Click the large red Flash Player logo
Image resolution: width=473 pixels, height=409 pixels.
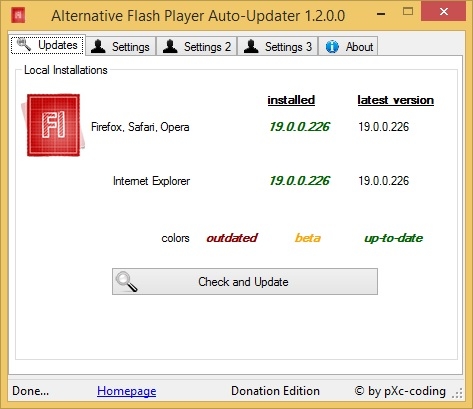coord(52,125)
